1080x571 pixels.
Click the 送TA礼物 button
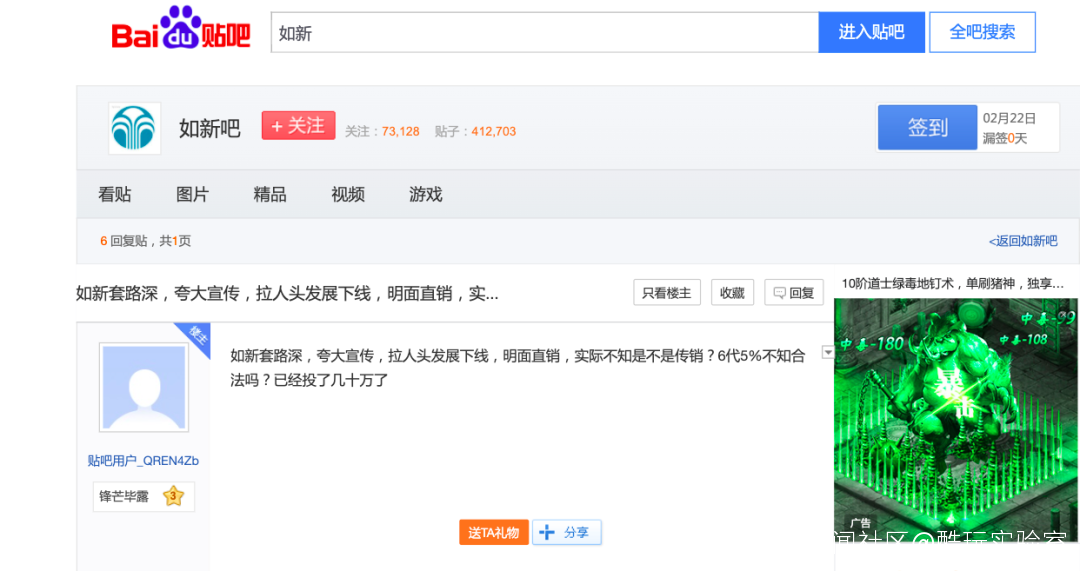494,532
